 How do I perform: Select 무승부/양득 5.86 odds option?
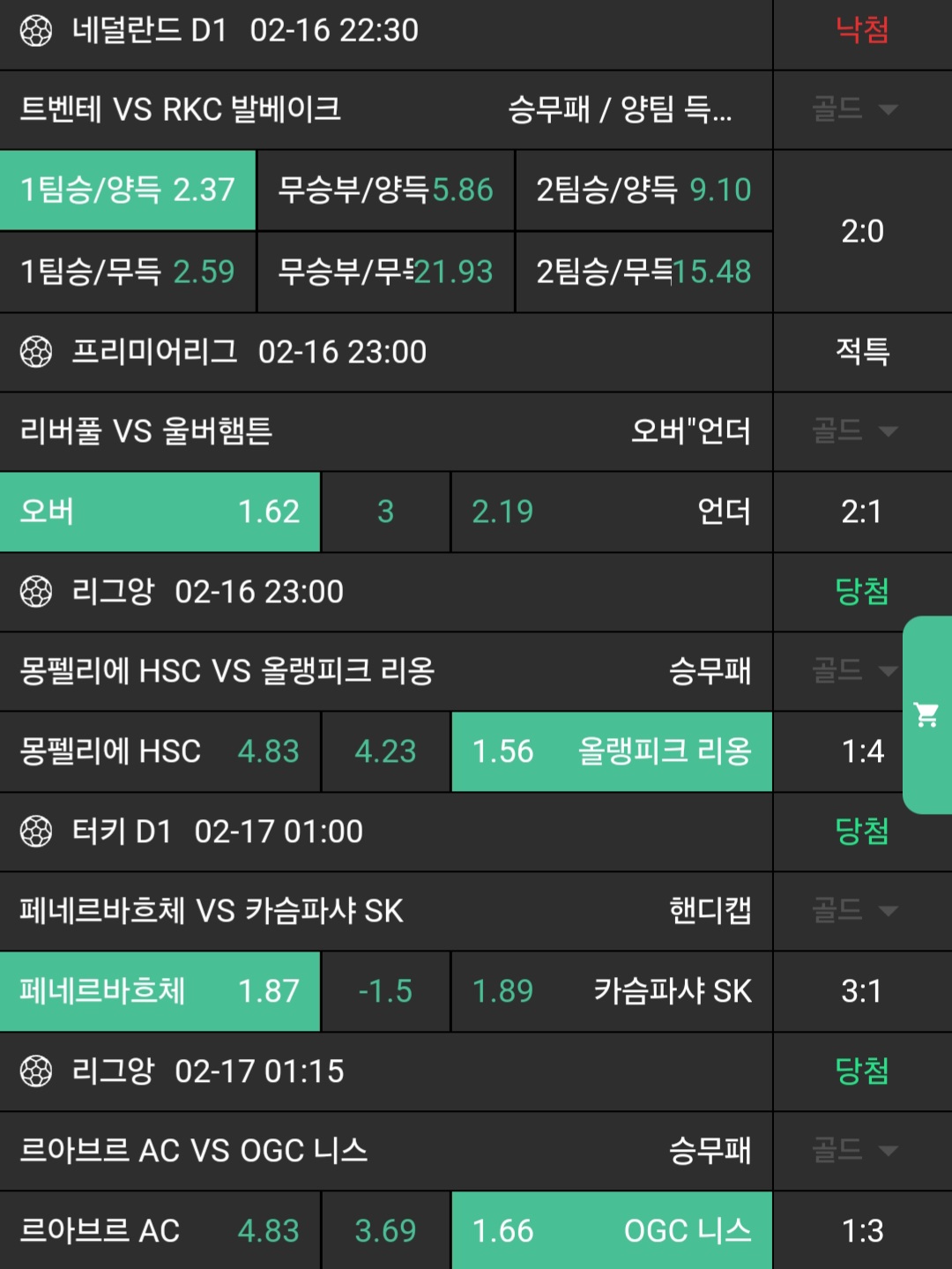[385, 190]
